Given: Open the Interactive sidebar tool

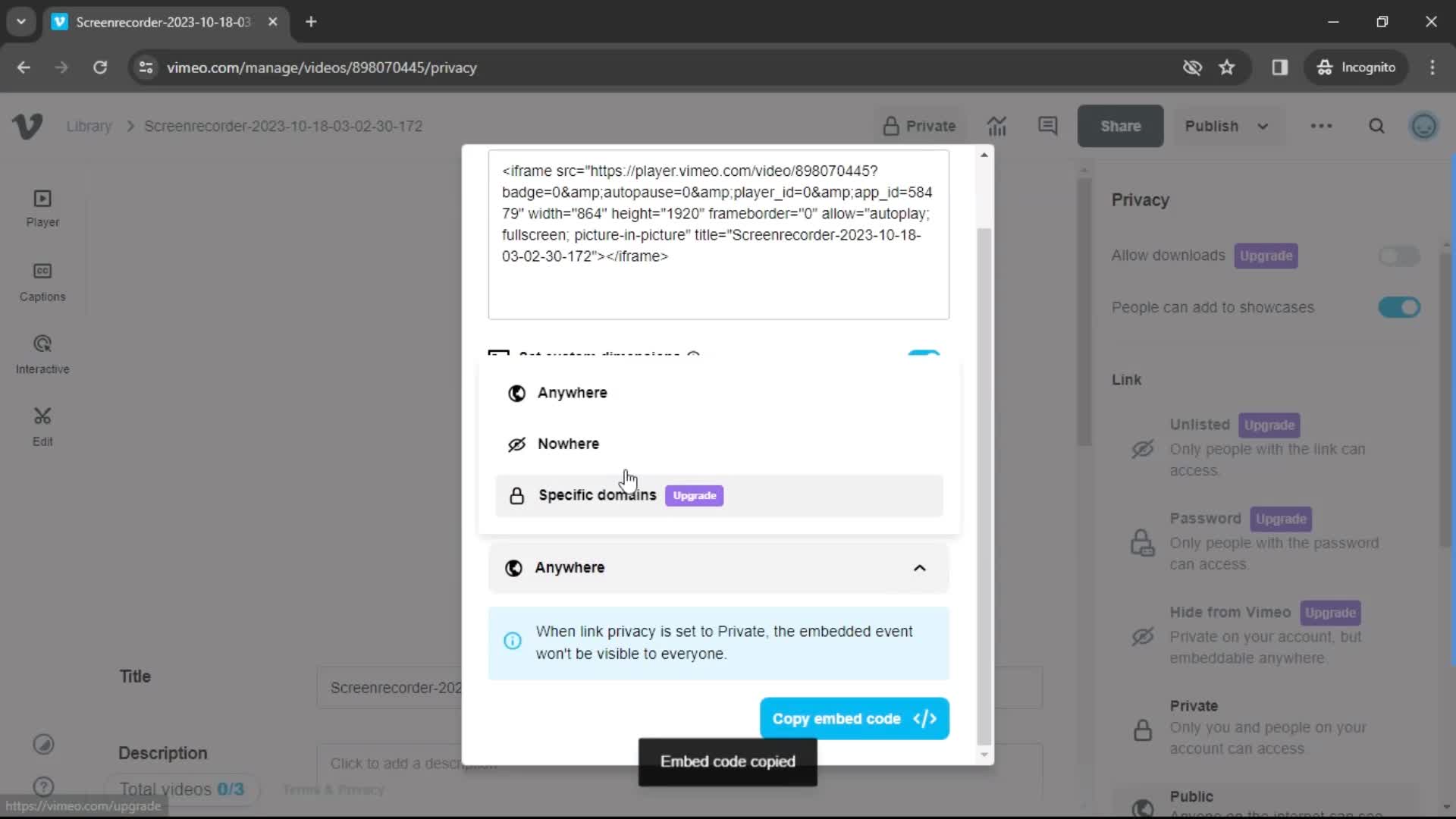Looking at the screenshot, I should (42, 355).
